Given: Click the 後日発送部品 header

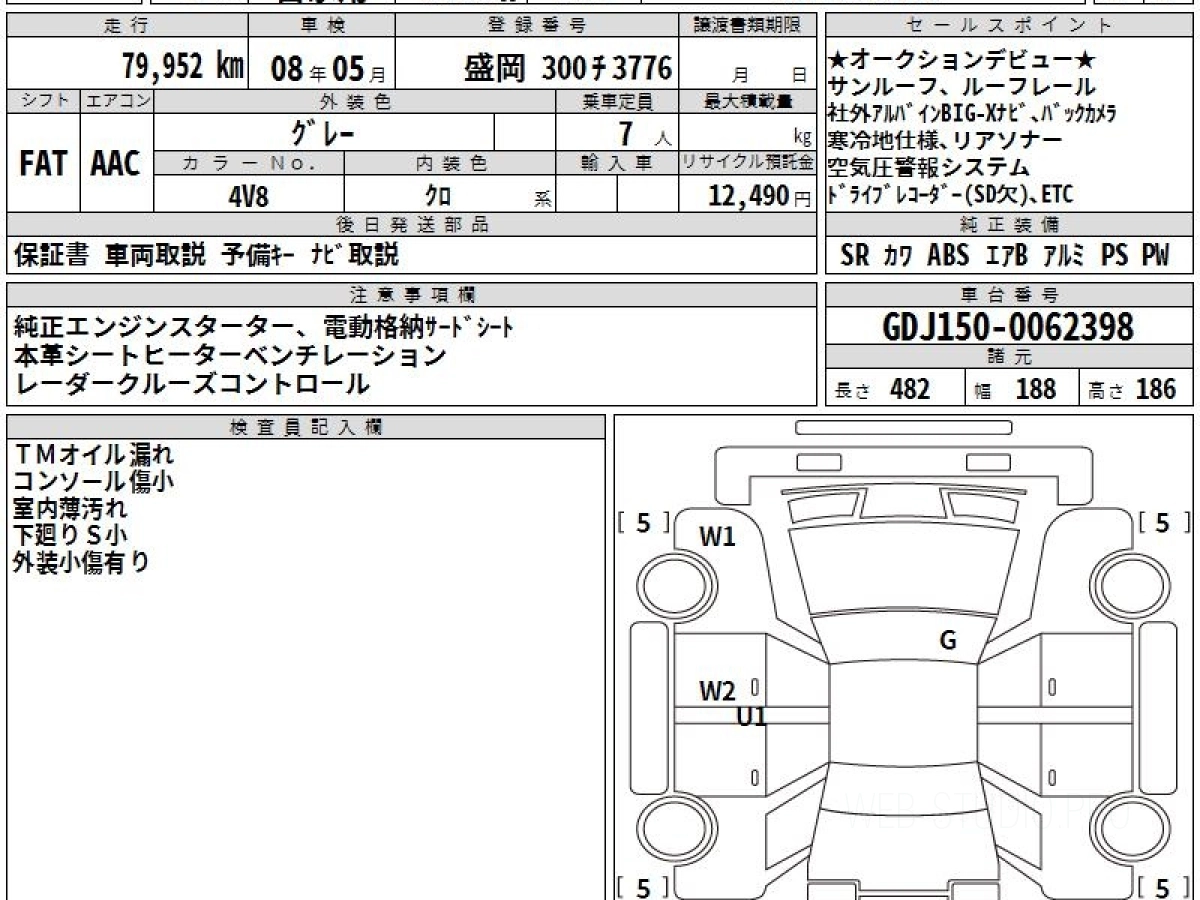Looking at the screenshot, I should [411, 225].
